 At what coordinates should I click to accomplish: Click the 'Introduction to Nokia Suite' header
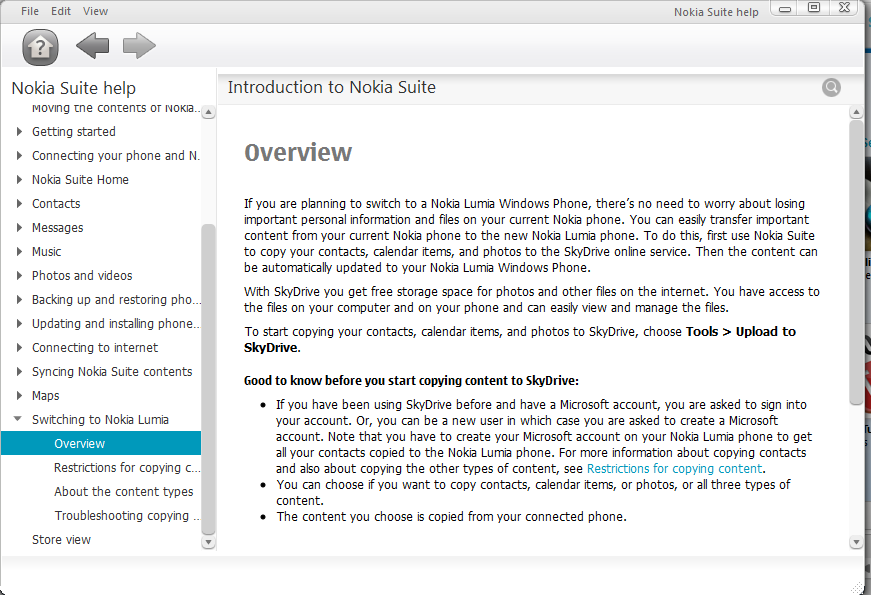332,87
